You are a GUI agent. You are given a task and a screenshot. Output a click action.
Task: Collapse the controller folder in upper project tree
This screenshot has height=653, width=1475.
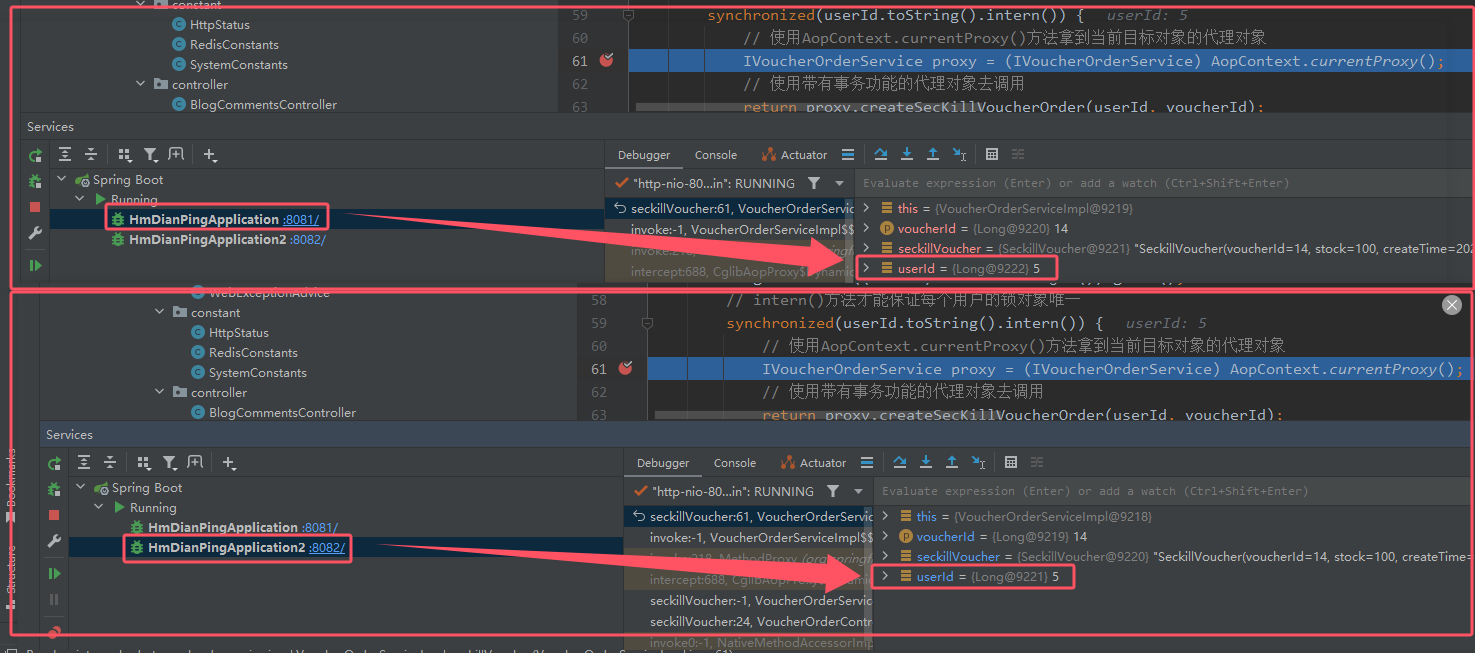pyautogui.click(x=142, y=85)
